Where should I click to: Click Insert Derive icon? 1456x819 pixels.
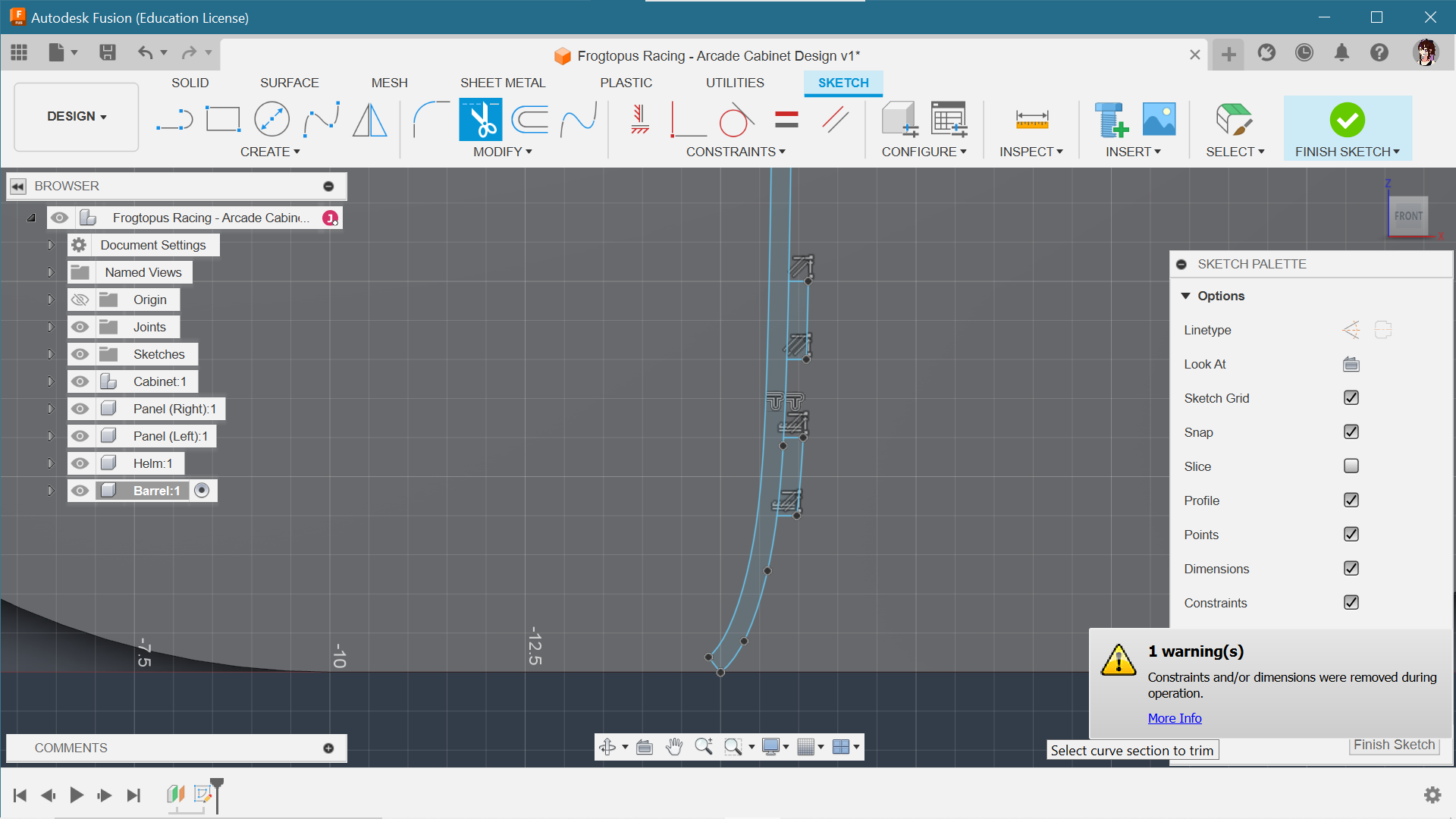tap(1112, 120)
